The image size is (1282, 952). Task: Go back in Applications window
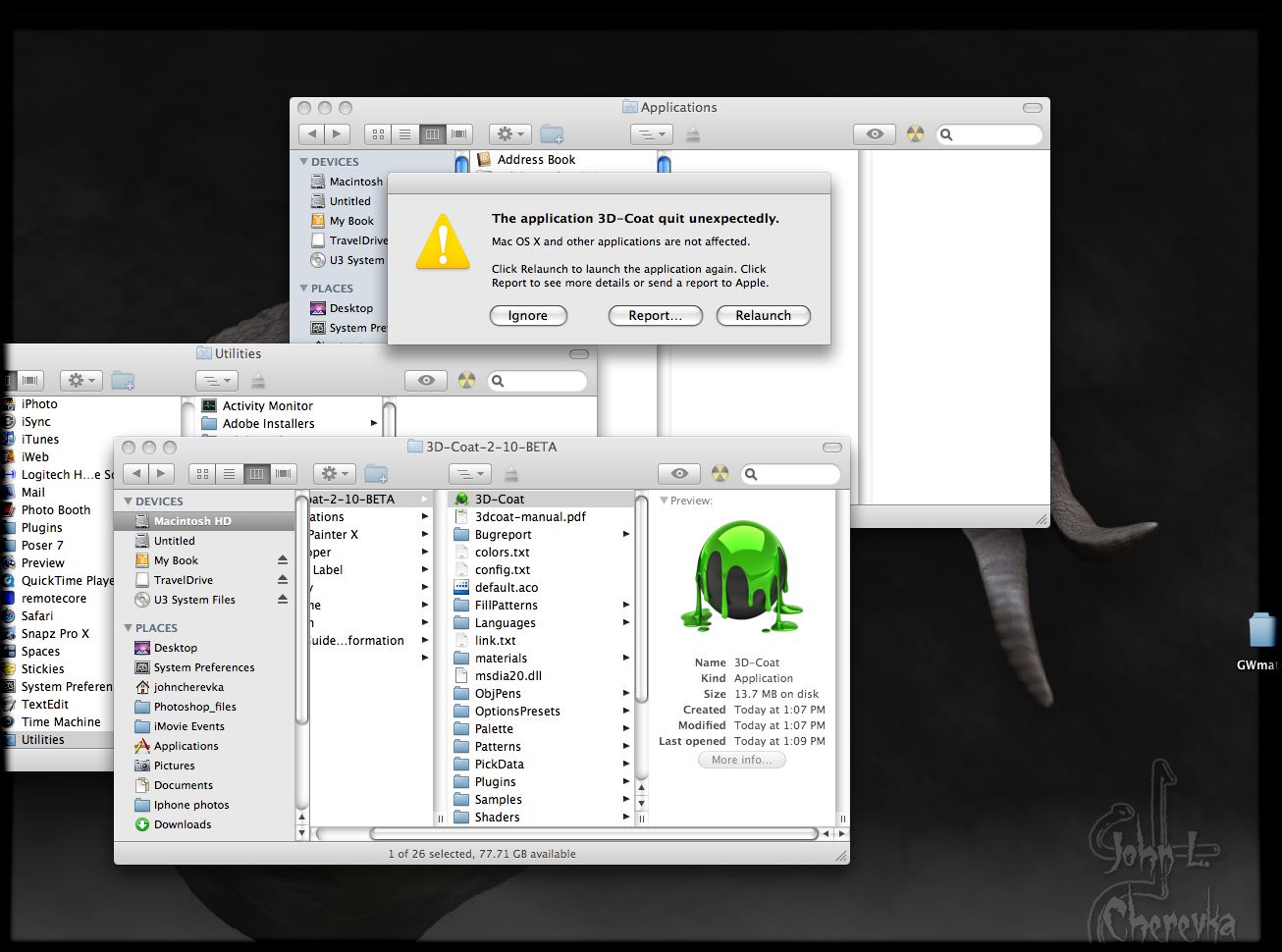pos(312,134)
